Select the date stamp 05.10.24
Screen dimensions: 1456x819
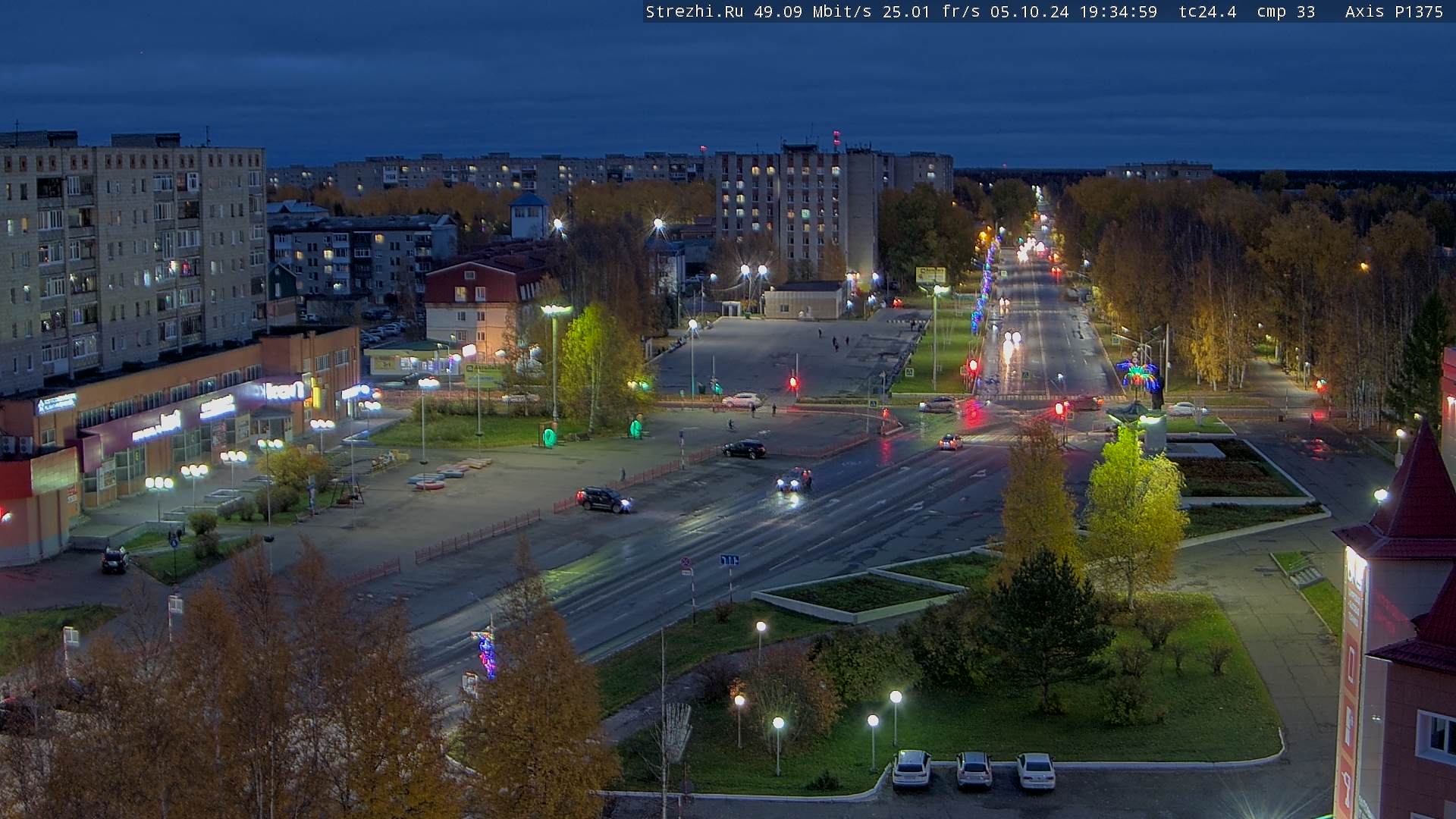coord(1030,11)
